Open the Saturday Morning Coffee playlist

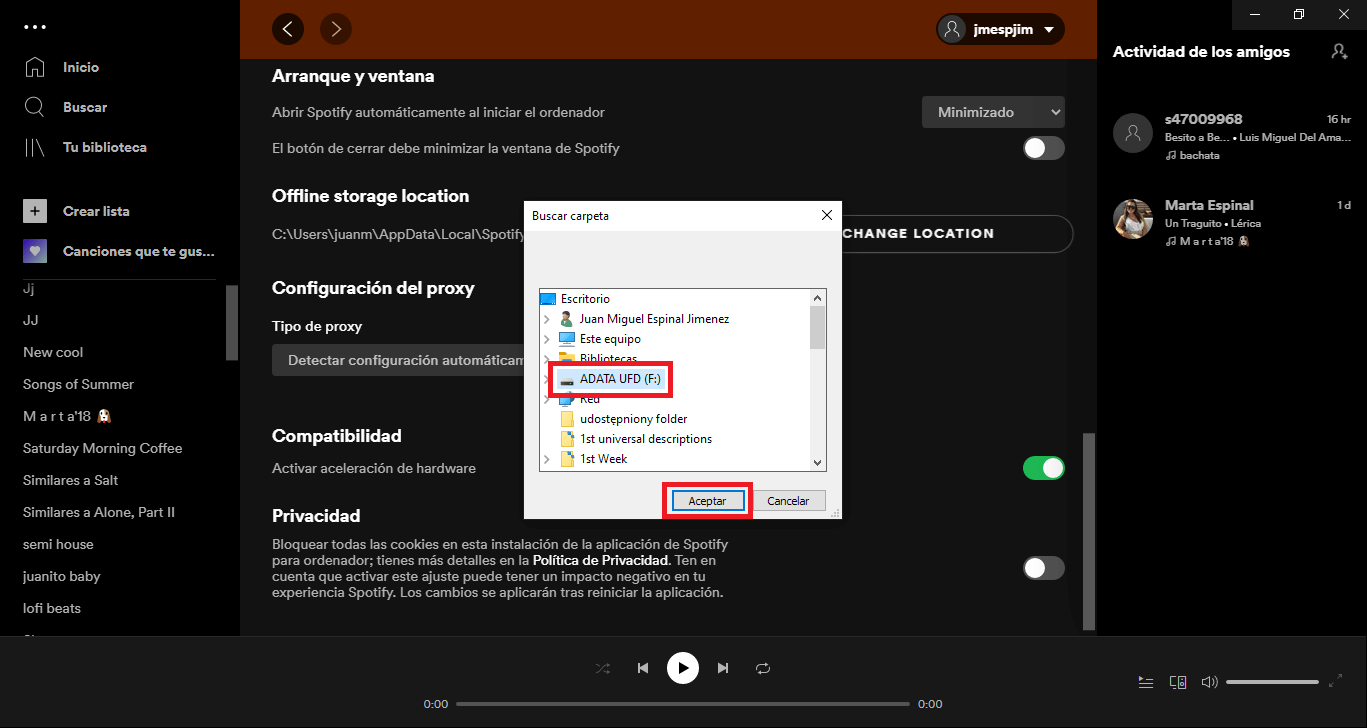[103, 448]
